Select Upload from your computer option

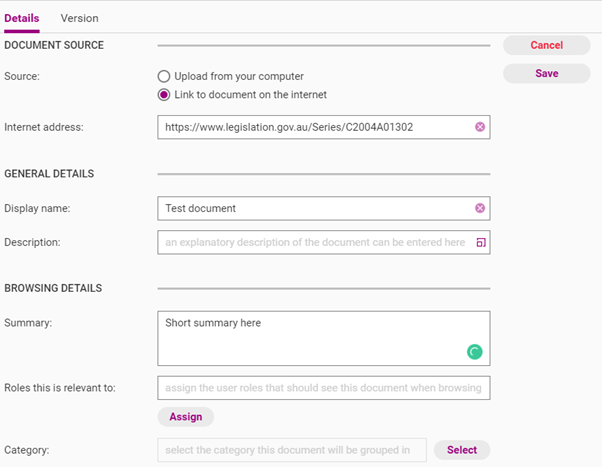tap(164, 76)
